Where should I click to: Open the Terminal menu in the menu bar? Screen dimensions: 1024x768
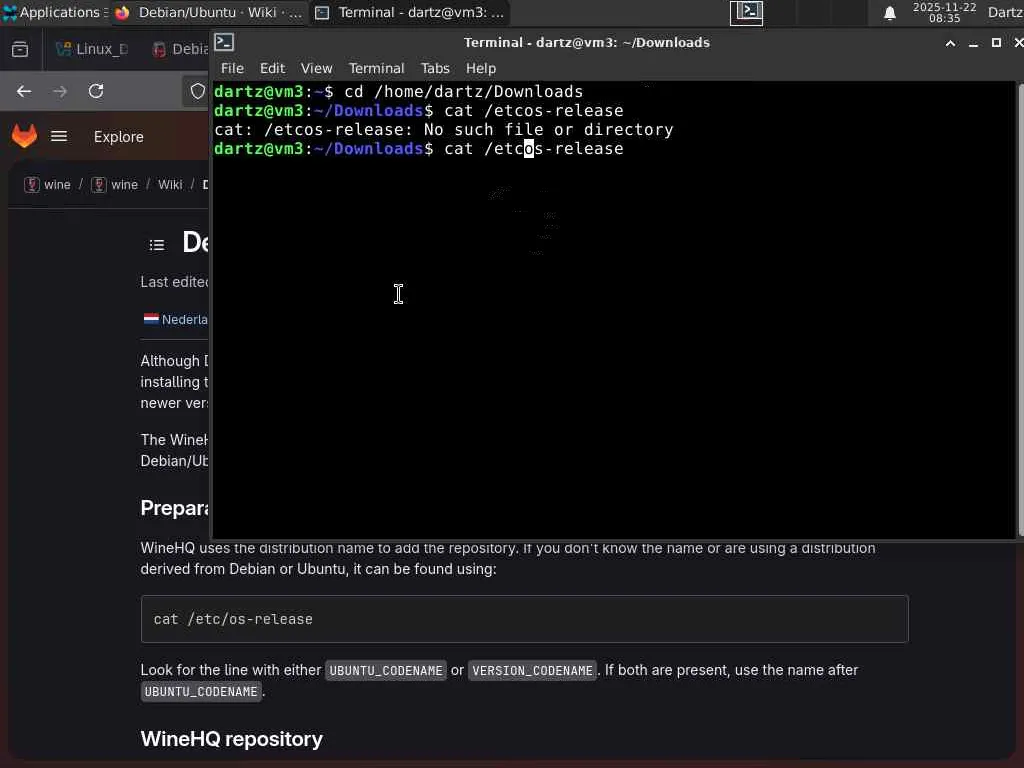(x=376, y=68)
